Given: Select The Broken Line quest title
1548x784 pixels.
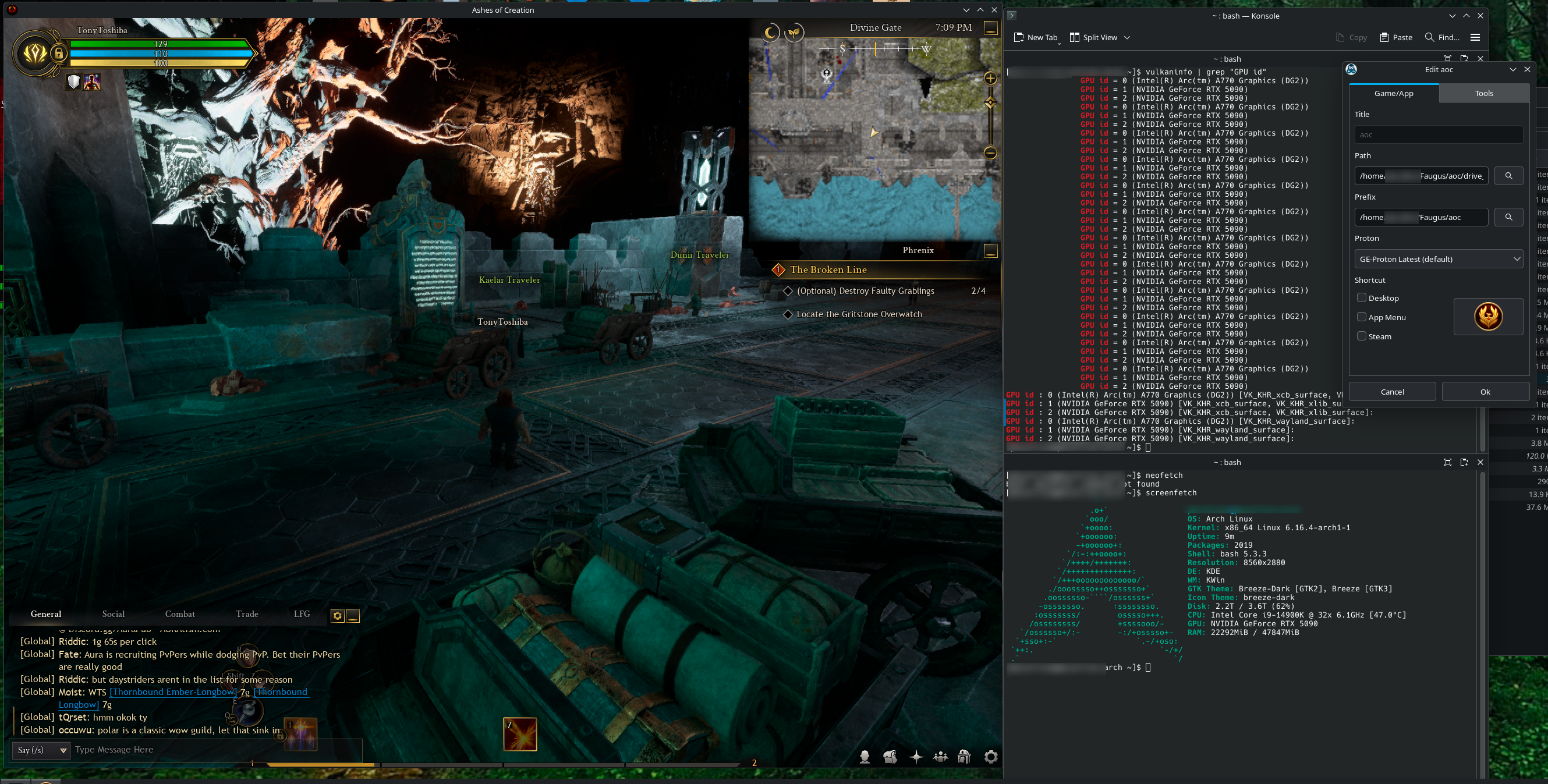Looking at the screenshot, I should 828,269.
